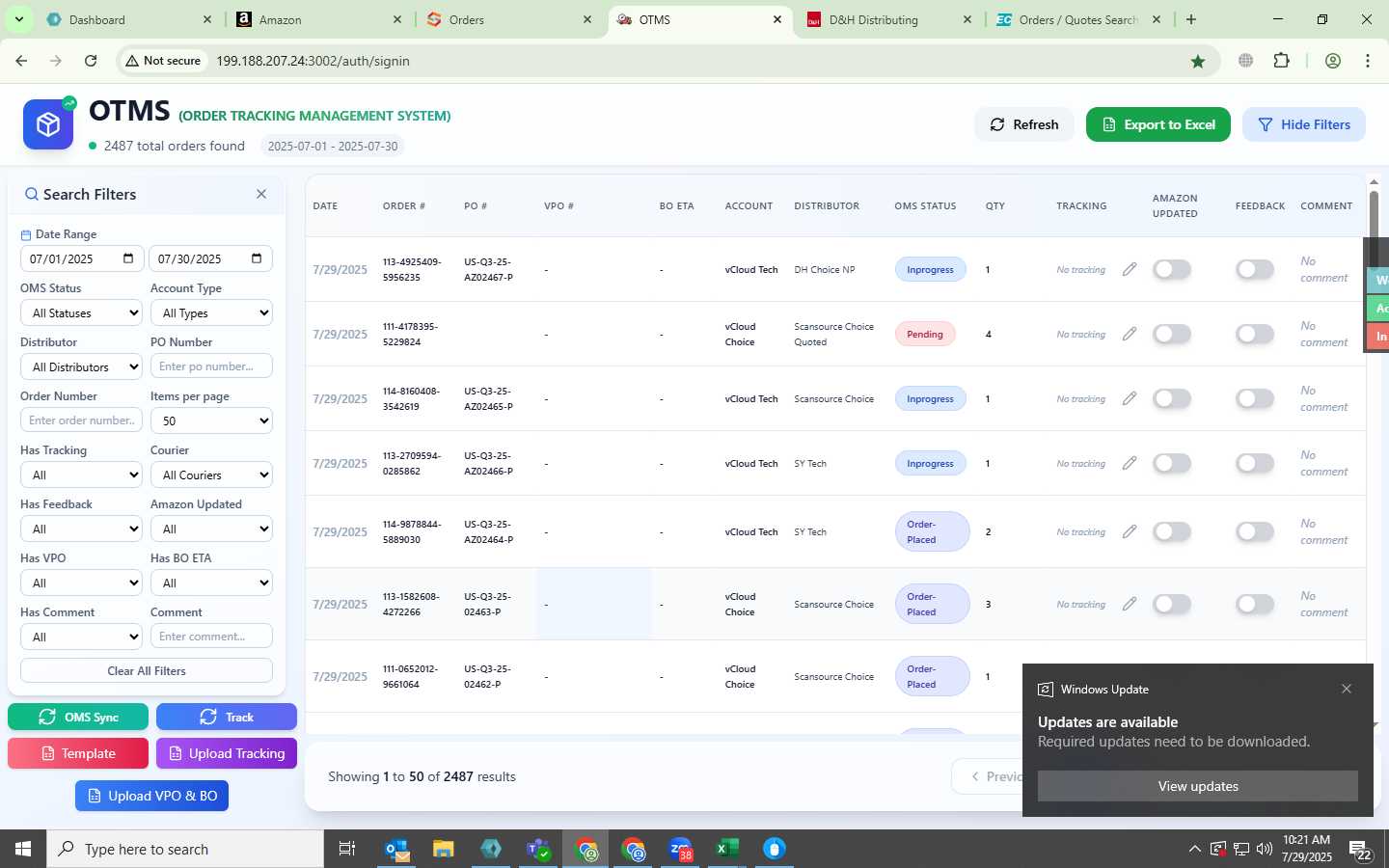1389x868 pixels.
Task: Open Windows Start menu
Action: tap(23, 849)
